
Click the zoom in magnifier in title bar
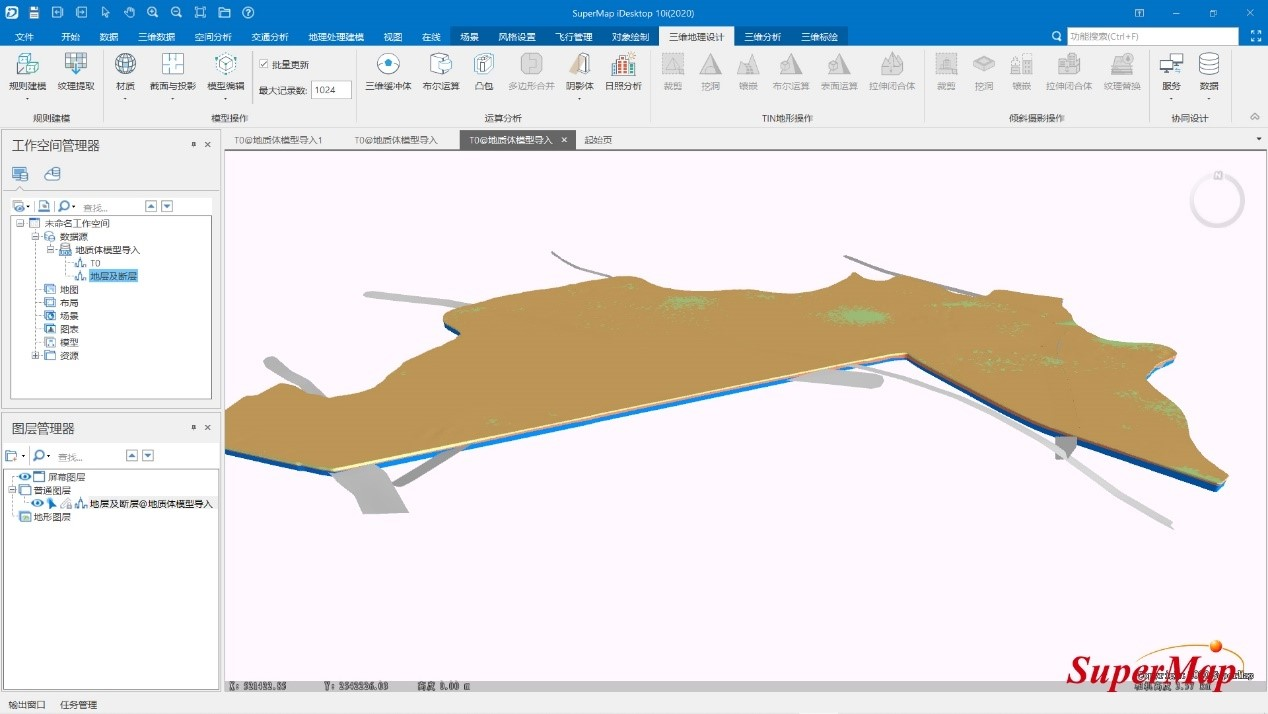(x=153, y=12)
